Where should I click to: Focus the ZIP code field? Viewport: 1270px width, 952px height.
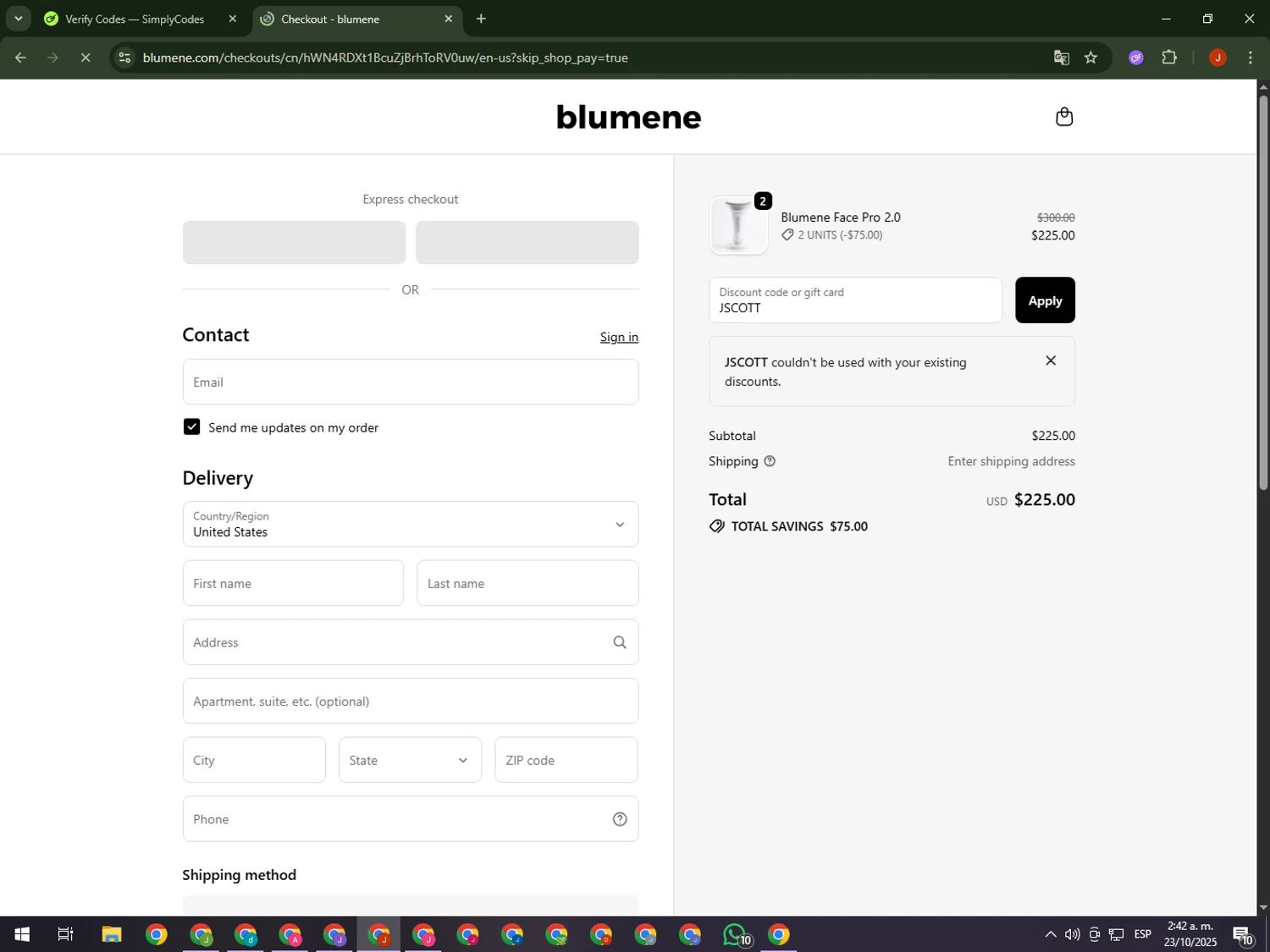point(566,760)
